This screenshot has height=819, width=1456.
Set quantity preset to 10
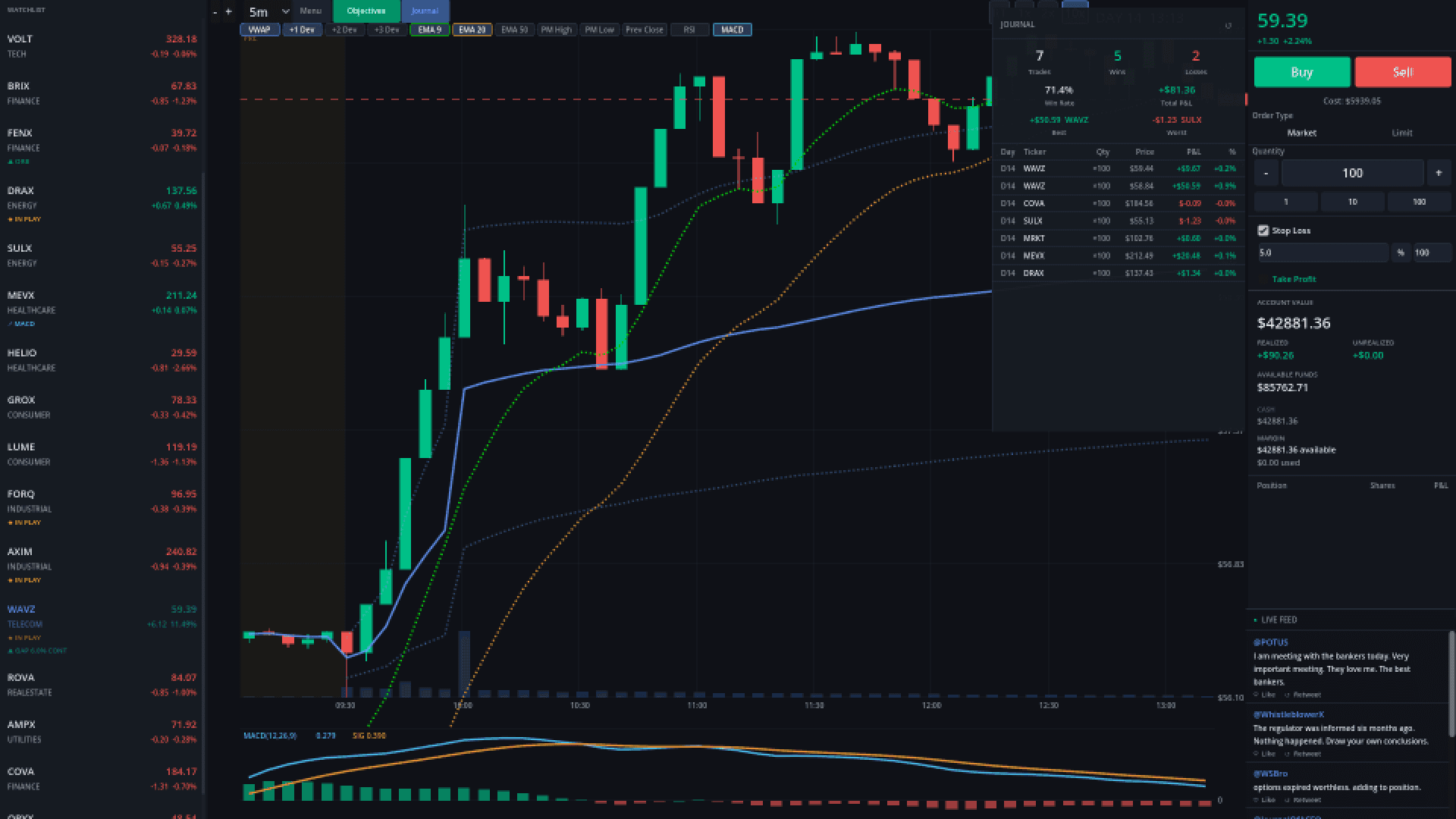pyautogui.click(x=1352, y=202)
